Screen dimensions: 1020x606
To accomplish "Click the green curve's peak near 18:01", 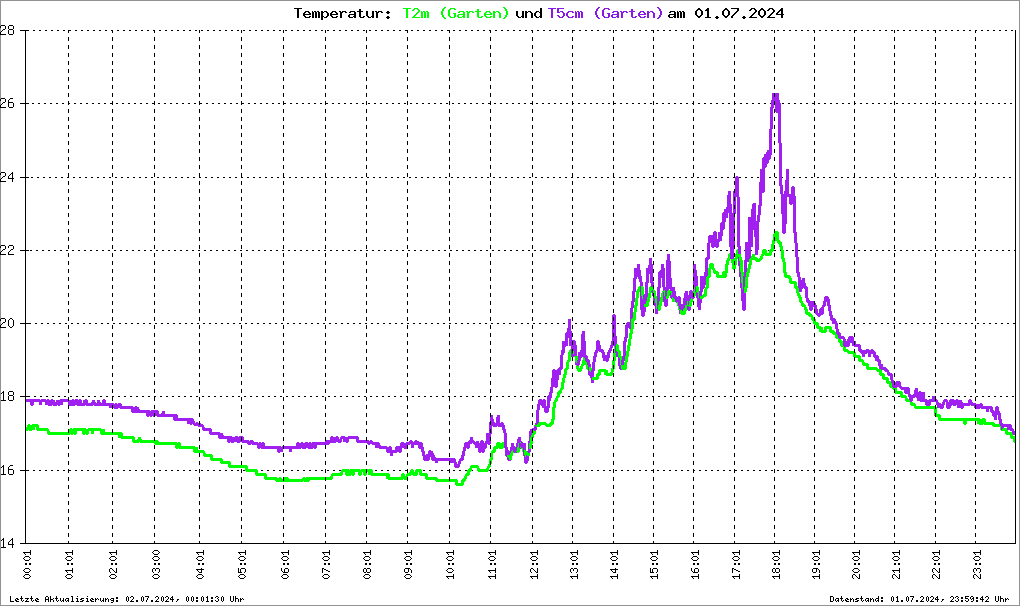I will 776,234.
